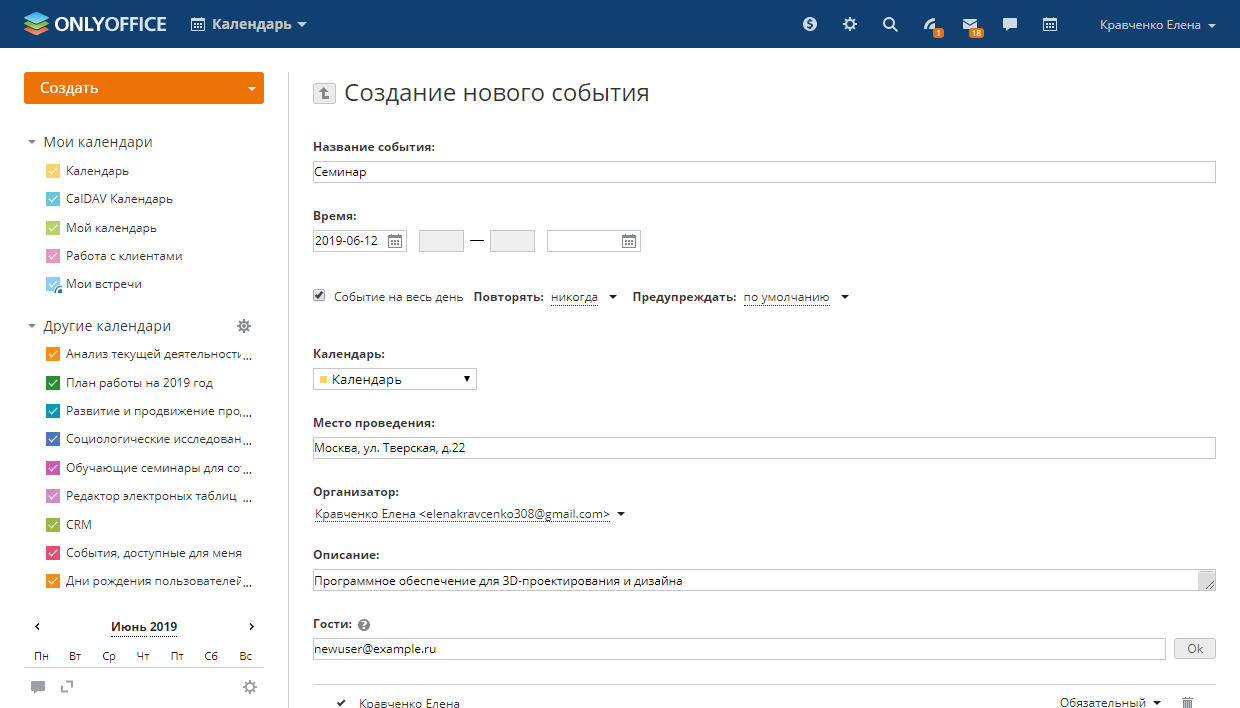
Task: Open the mail icon with badge 18
Action: coord(970,25)
